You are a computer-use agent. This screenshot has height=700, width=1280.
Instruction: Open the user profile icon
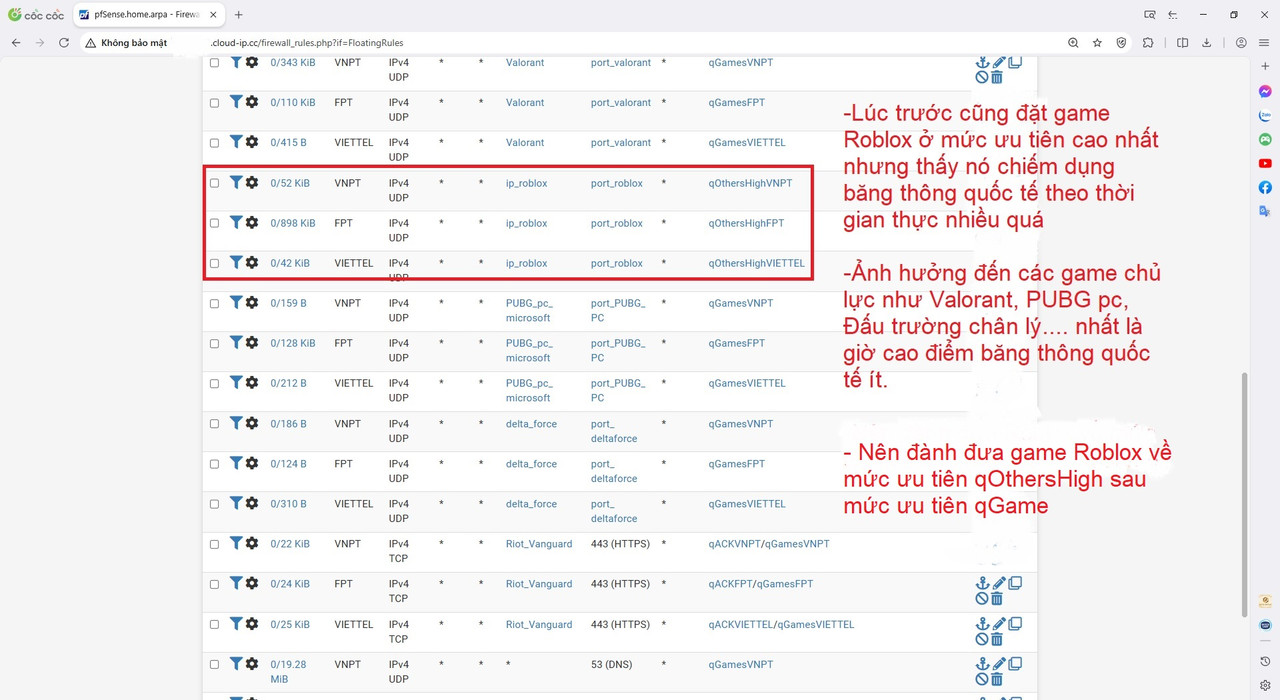pos(1241,43)
